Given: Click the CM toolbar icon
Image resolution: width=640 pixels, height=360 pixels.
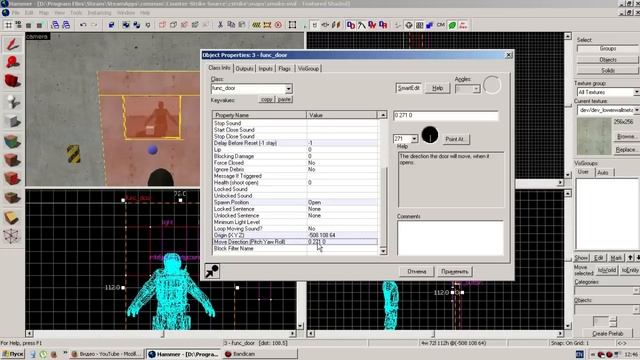Looking at the screenshot, I should click(x=441, y=25).
